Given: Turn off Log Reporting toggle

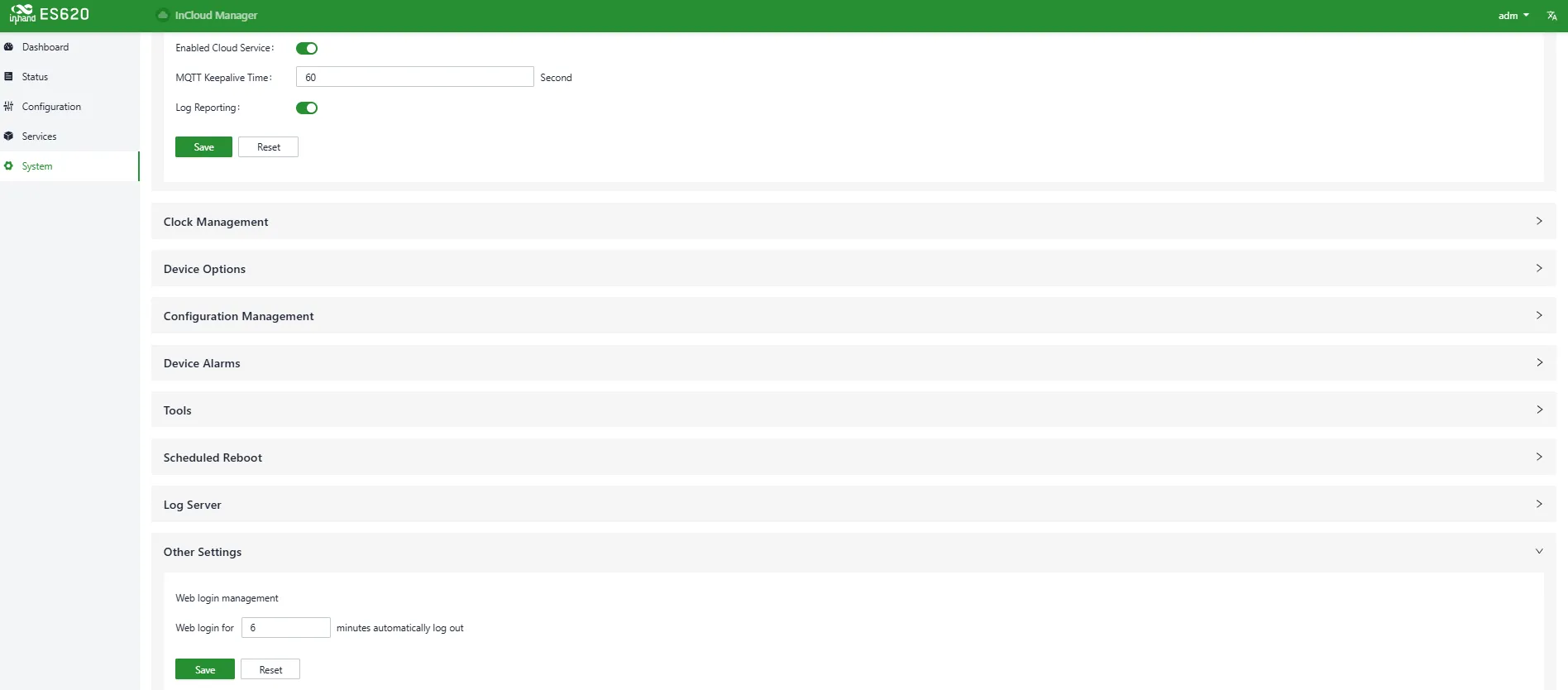Looking at the screenshot, I should [x=307, y=108].
